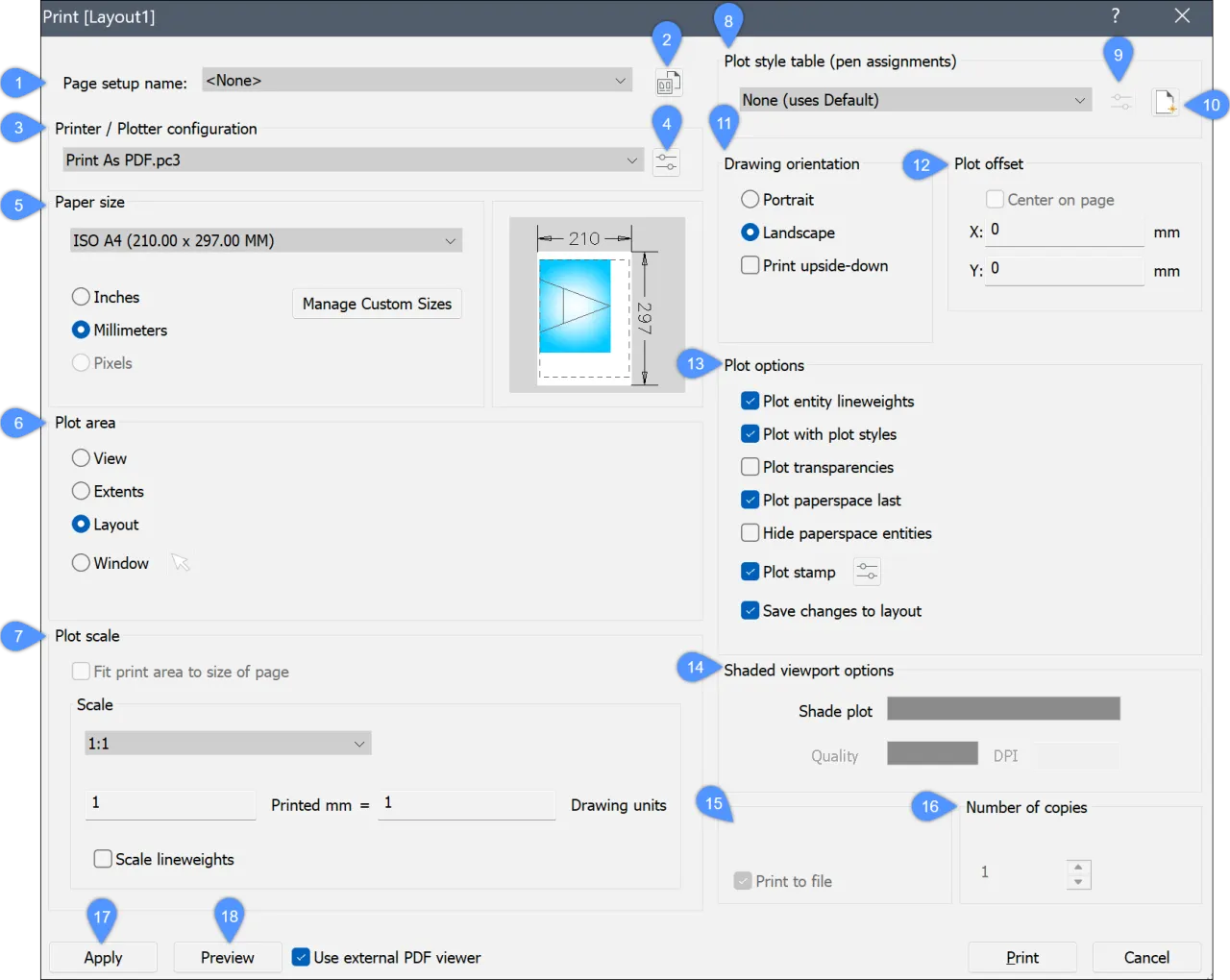Viewport: 1230px width, 980px height.
Task: Increase the Number of copies stepper
Action: 1078,867
